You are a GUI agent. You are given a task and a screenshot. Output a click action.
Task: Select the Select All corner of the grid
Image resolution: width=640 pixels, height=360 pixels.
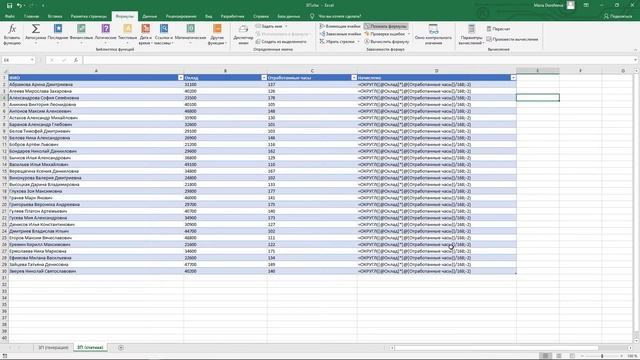point(4,71)
